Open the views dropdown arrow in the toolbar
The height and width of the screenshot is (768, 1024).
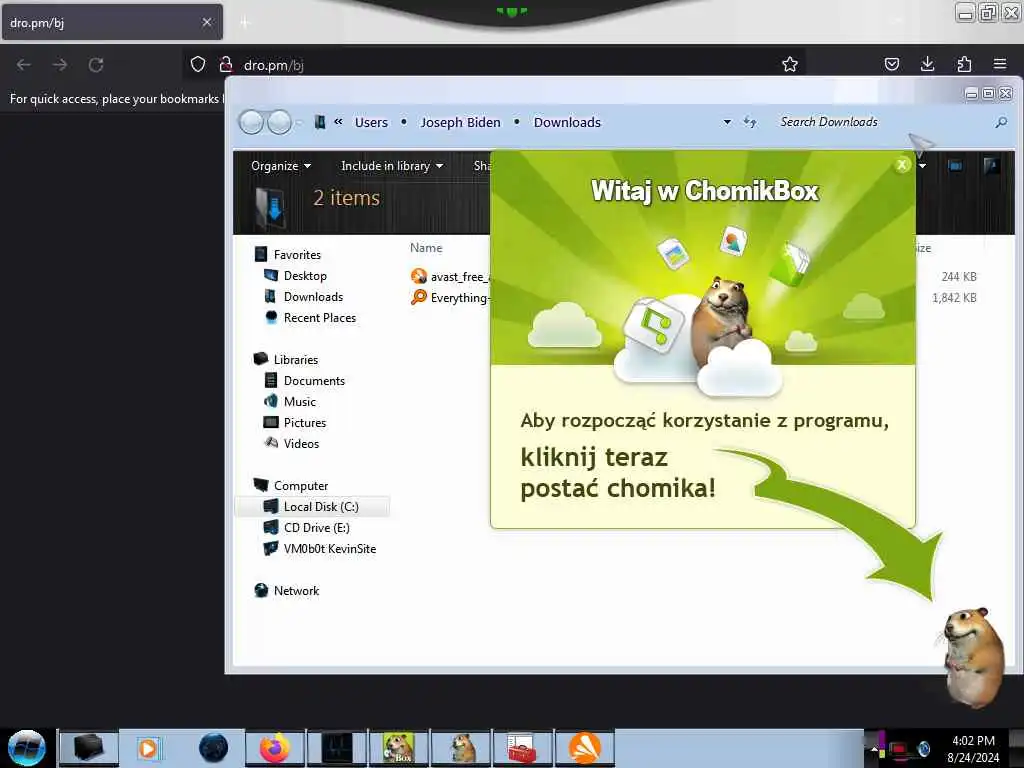[x=922, y=166]
